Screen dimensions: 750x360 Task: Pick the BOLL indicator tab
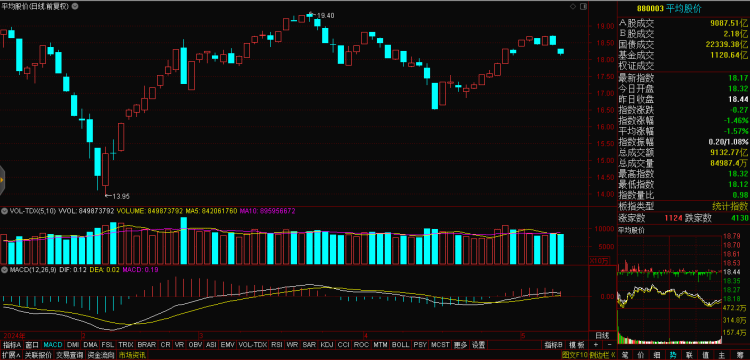point(400,344)
